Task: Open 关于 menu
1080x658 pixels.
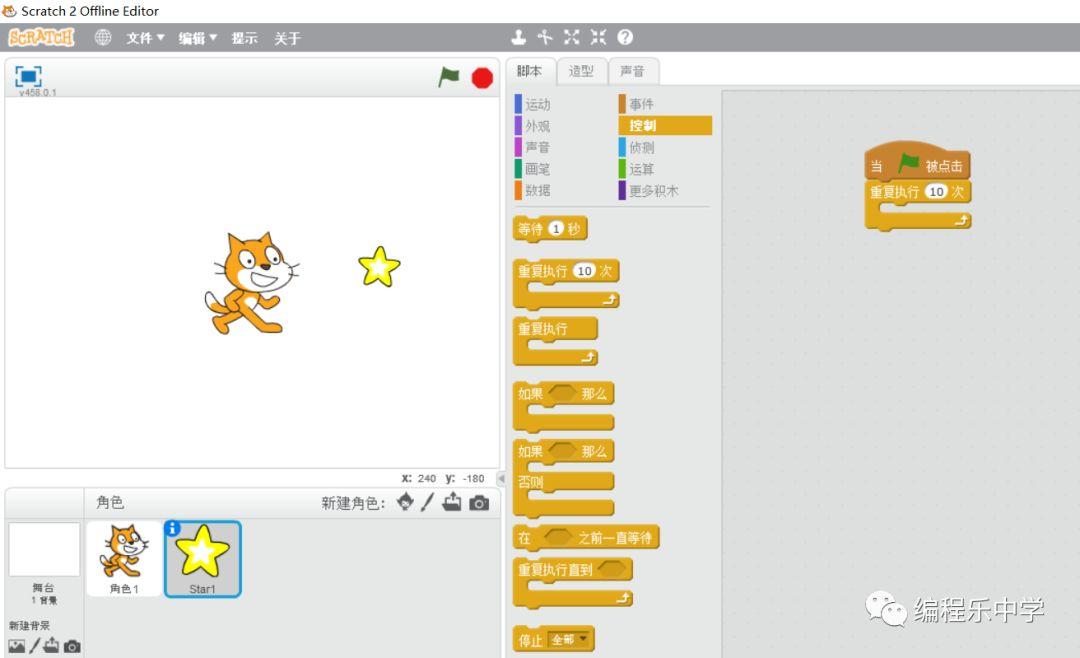Action: coord(287,38)
